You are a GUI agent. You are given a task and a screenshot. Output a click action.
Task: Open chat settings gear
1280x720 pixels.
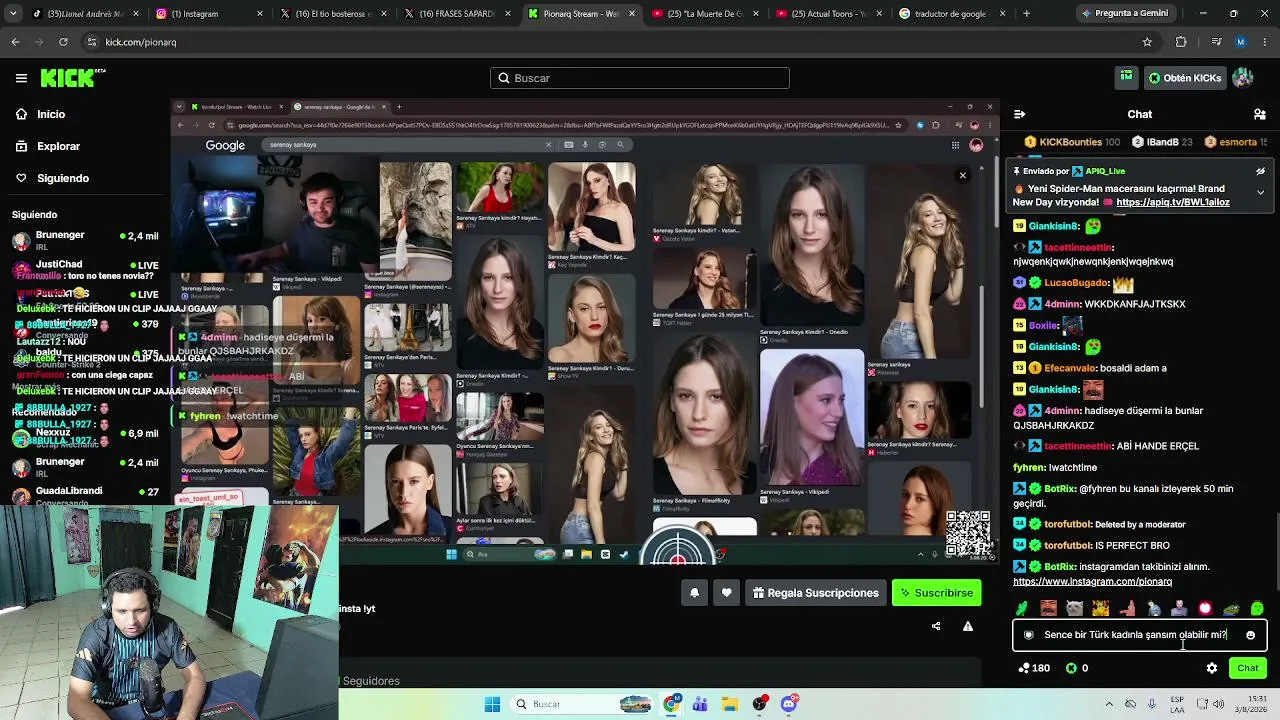[1212, 668]
